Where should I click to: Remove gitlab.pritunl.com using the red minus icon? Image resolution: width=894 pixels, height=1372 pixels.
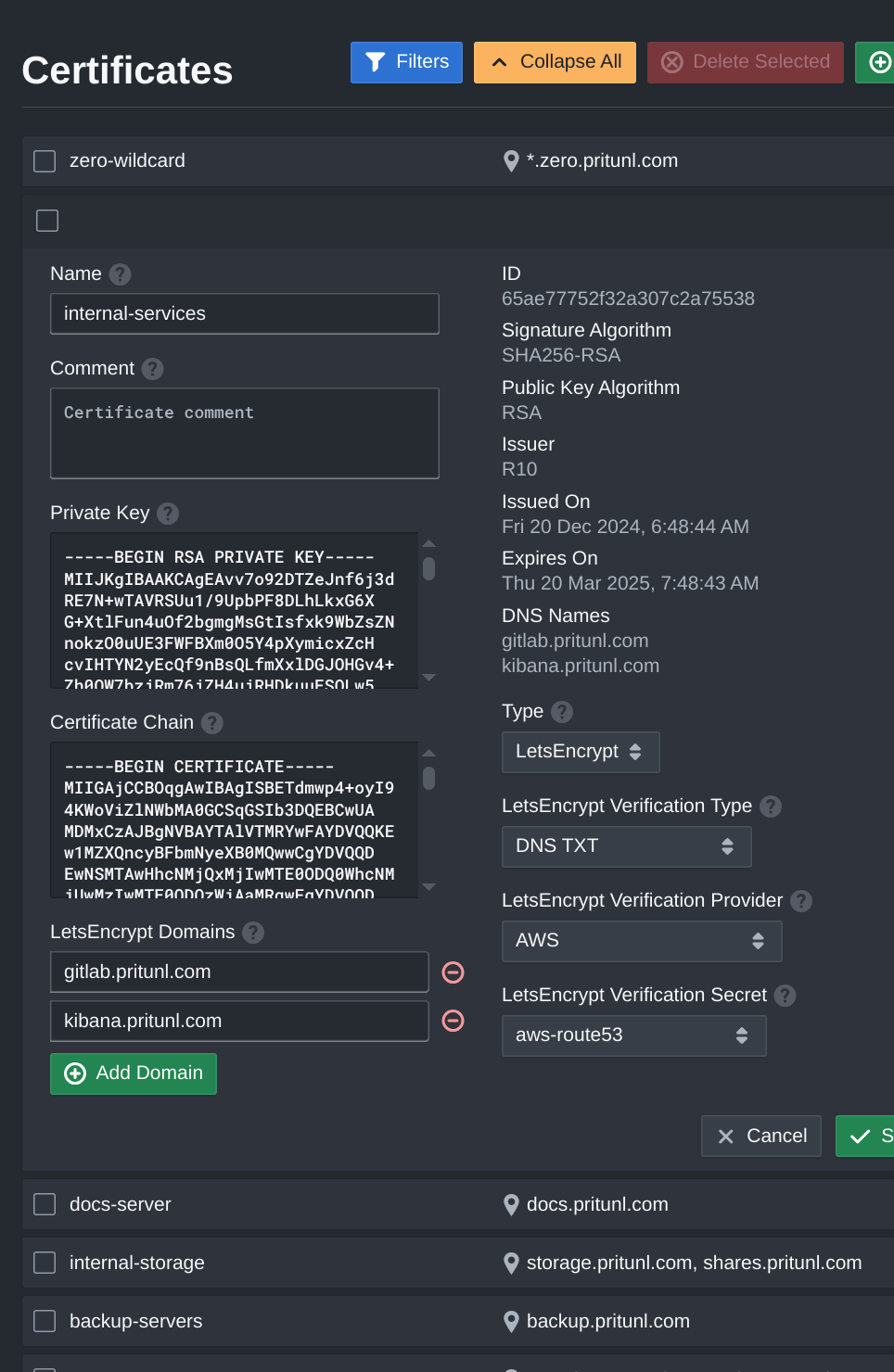(x=453, y=972)
